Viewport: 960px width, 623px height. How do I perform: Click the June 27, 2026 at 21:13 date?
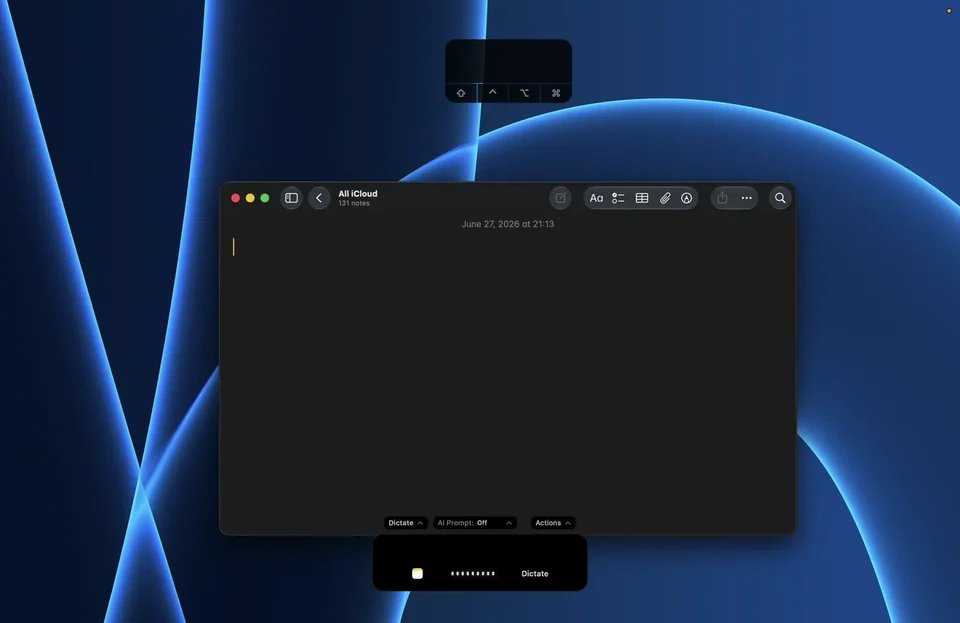point(508,224)
